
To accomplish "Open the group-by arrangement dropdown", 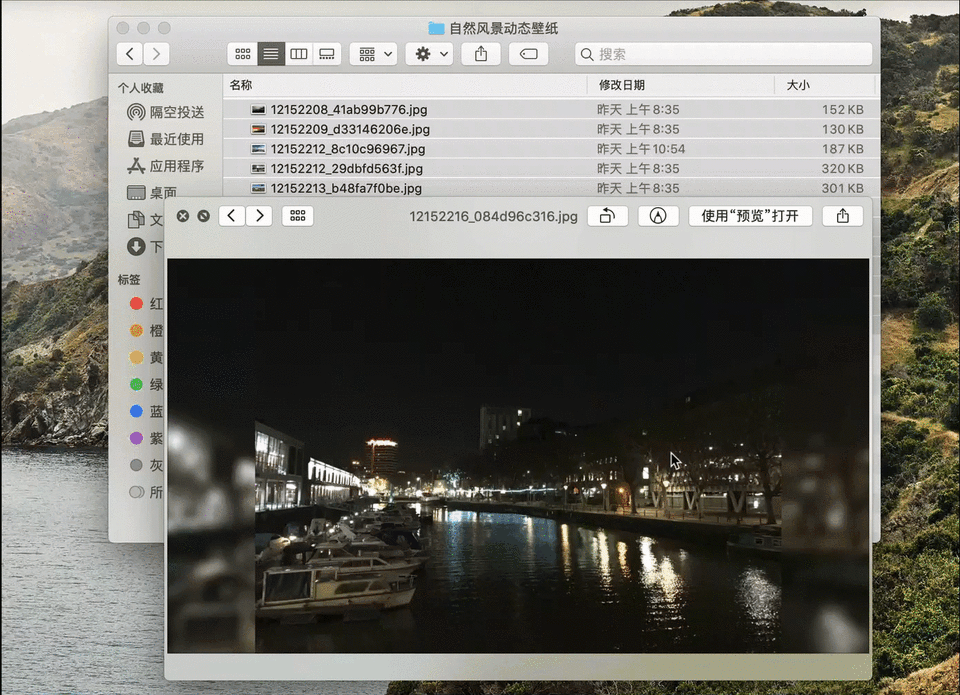I will 373,54.
